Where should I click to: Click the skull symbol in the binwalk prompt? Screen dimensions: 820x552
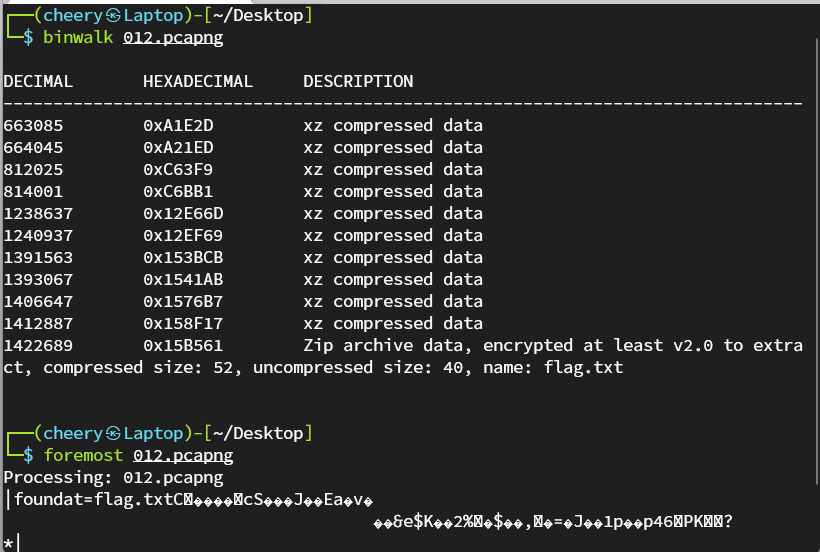click(113, 16)
